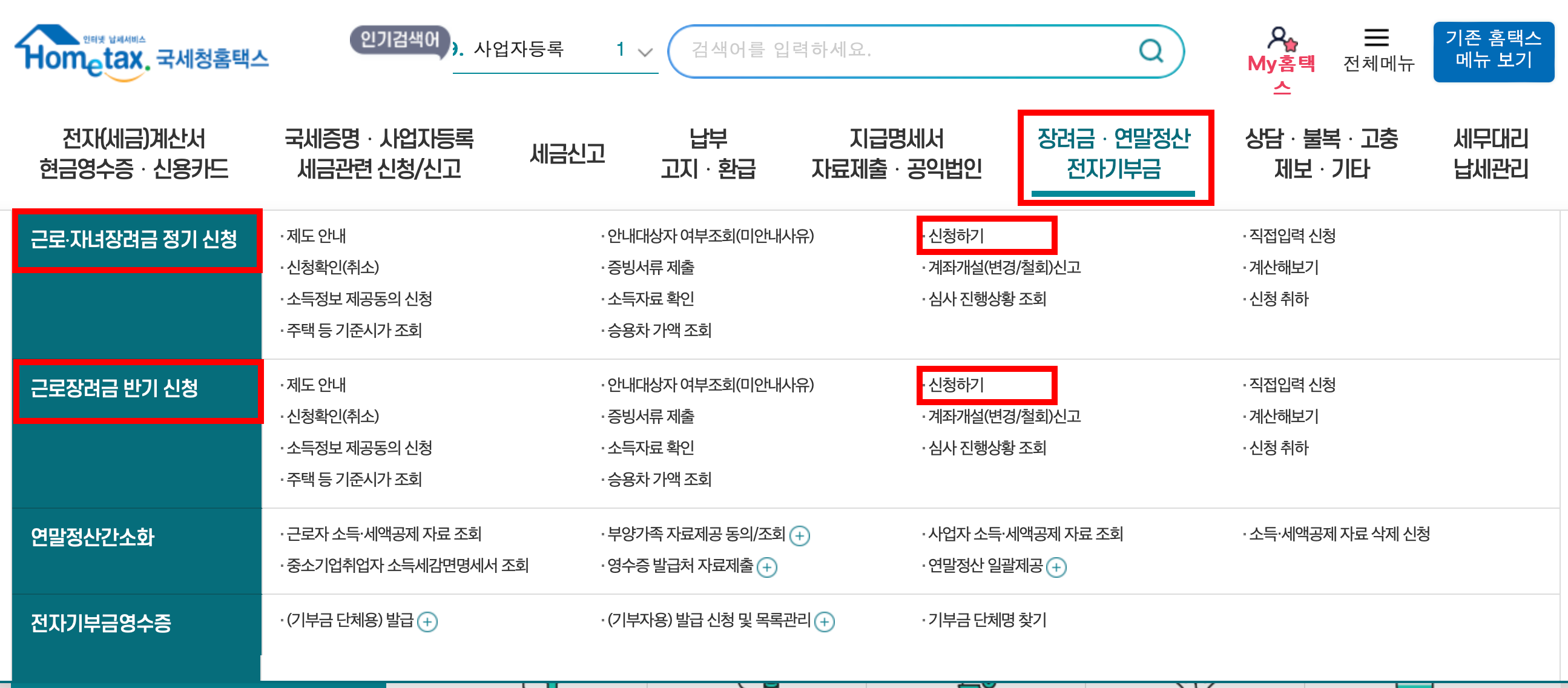The height and width of the screenshot is (688, 1568).
Task: Click 신청하기 under 근로·자녀장려금 정기 신청
Action: 956,236
